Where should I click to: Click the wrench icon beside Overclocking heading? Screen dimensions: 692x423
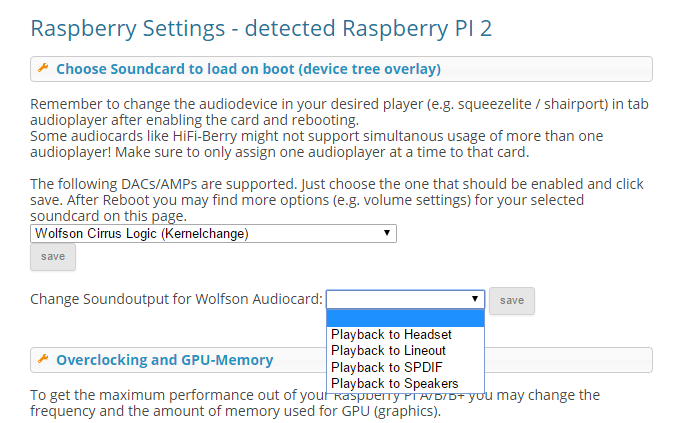click(x=43, y=359)
